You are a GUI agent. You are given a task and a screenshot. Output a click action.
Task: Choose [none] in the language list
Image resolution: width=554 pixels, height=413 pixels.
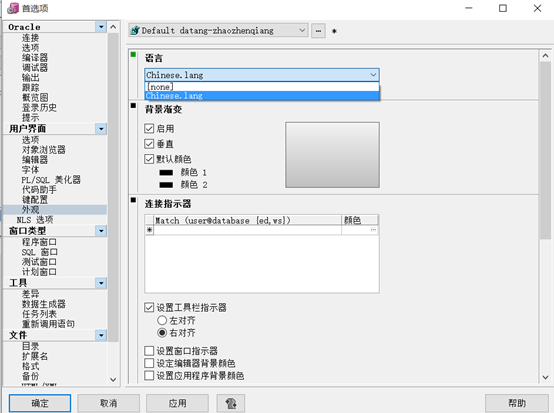pos(262,87)
